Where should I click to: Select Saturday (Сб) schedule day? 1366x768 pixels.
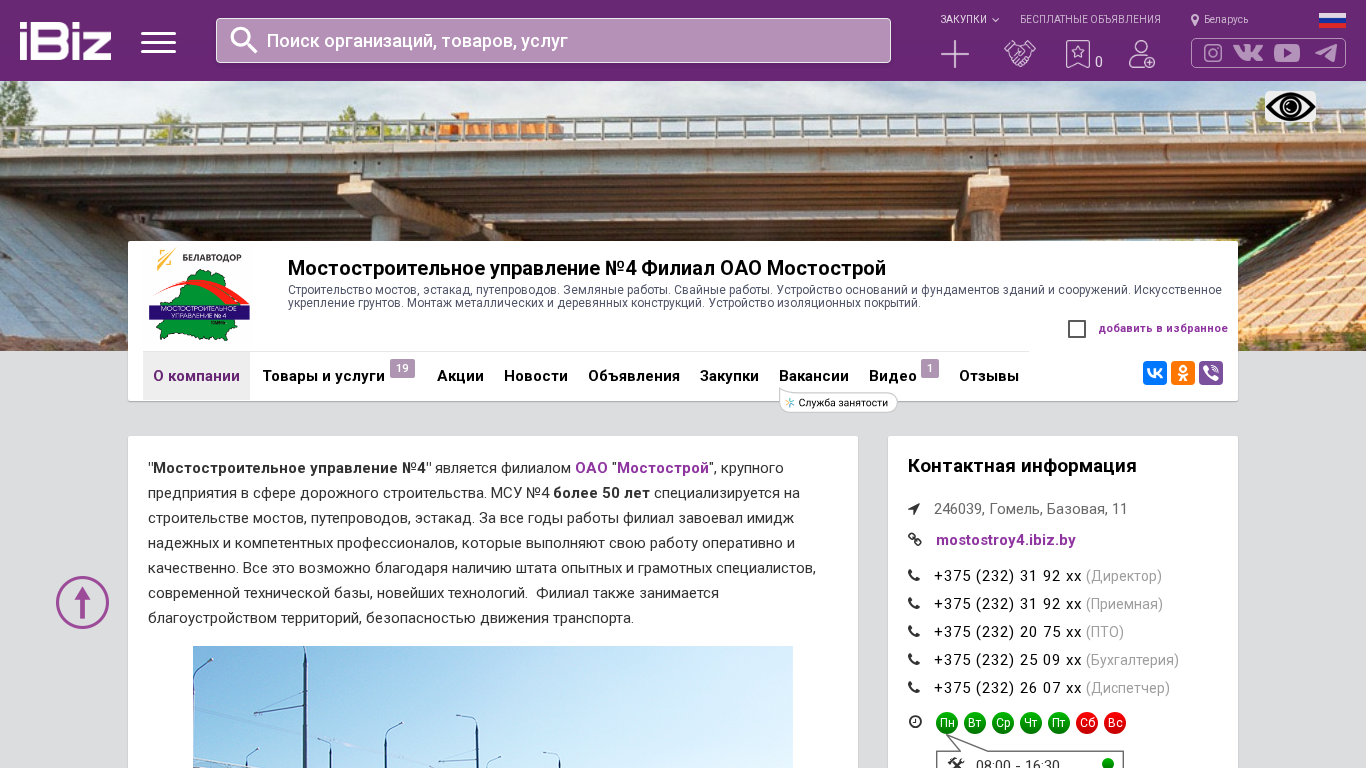click(x=1087, y=723)
